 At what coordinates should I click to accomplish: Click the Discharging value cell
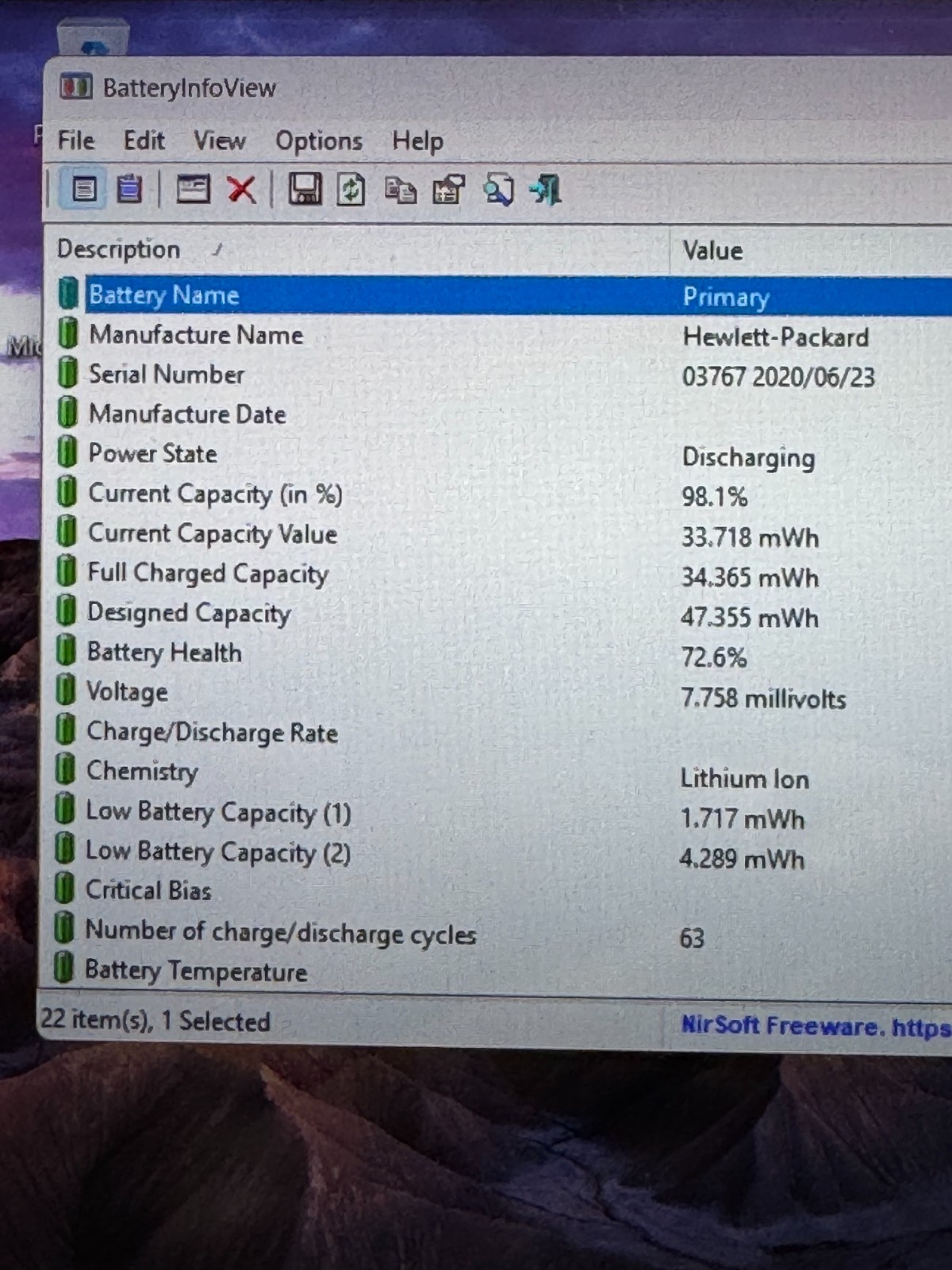pyautogui.click(x=748, y=458)
